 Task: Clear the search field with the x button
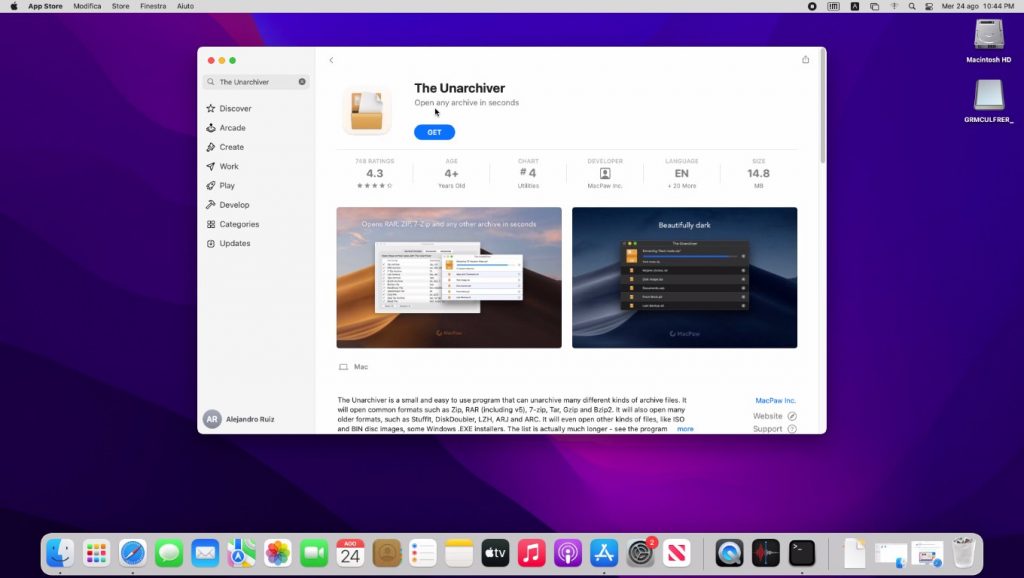coord(302,82)
